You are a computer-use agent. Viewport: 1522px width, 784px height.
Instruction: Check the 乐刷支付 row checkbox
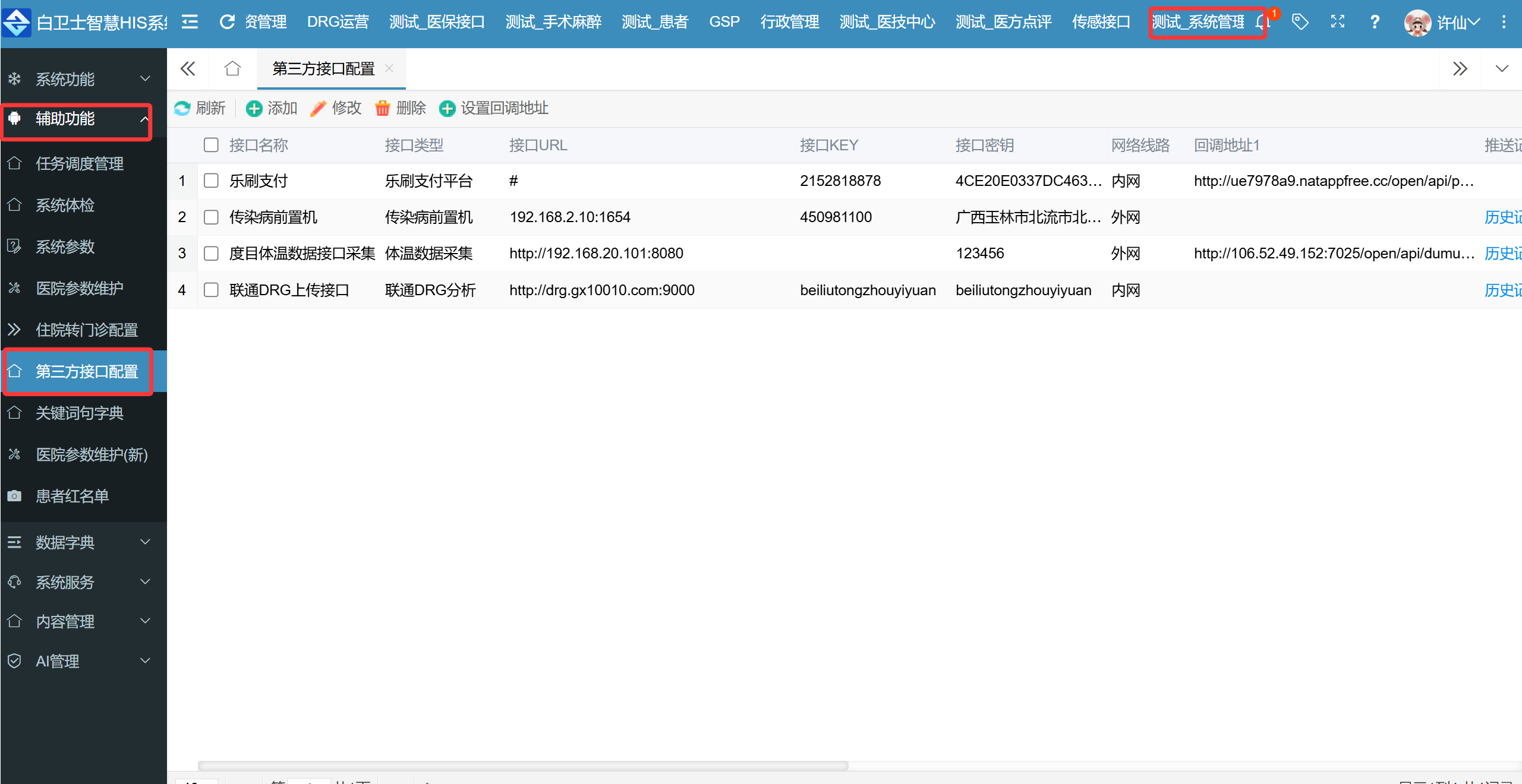211,181
